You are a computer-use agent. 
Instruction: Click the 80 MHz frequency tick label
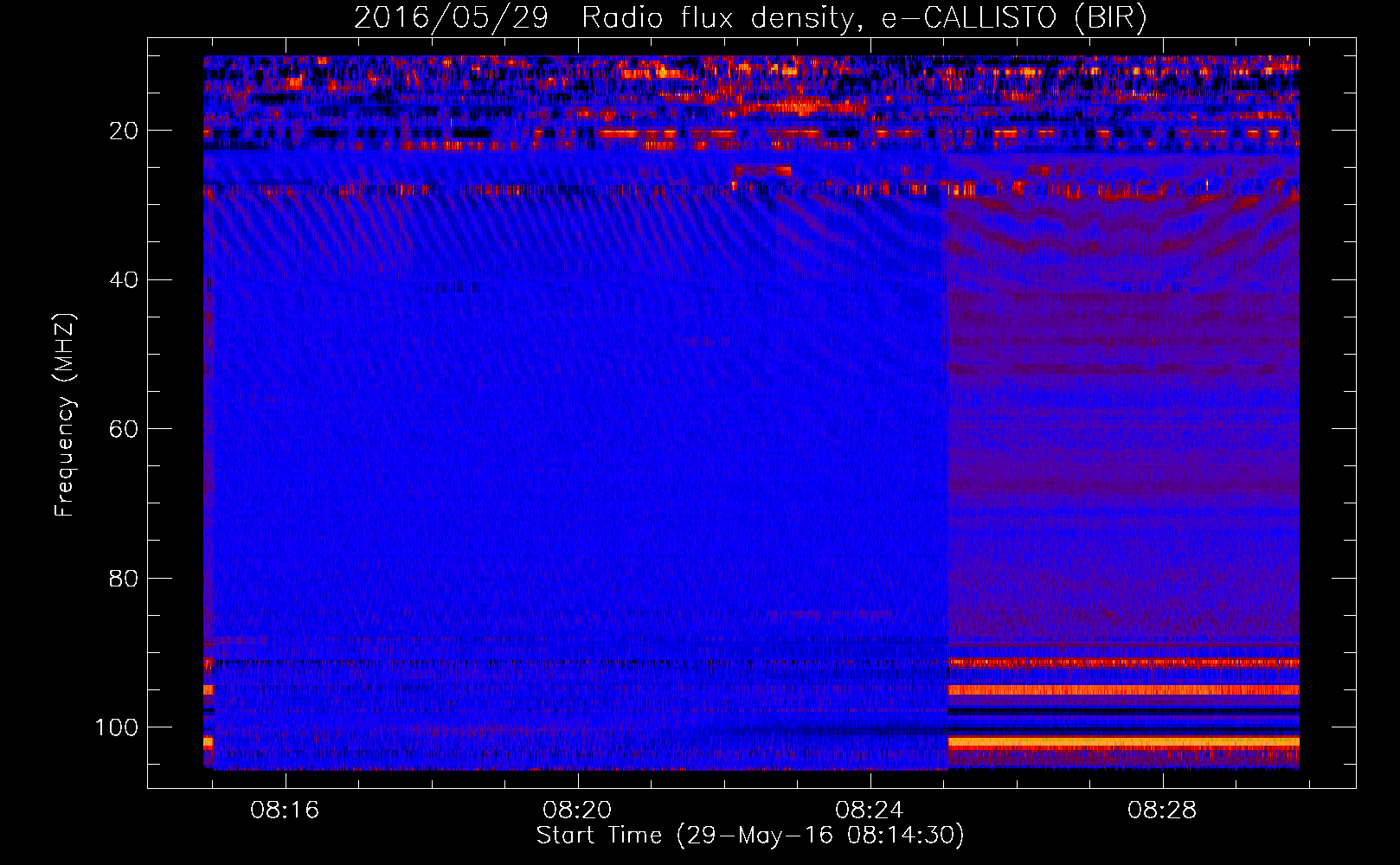[x=124, y=579]
